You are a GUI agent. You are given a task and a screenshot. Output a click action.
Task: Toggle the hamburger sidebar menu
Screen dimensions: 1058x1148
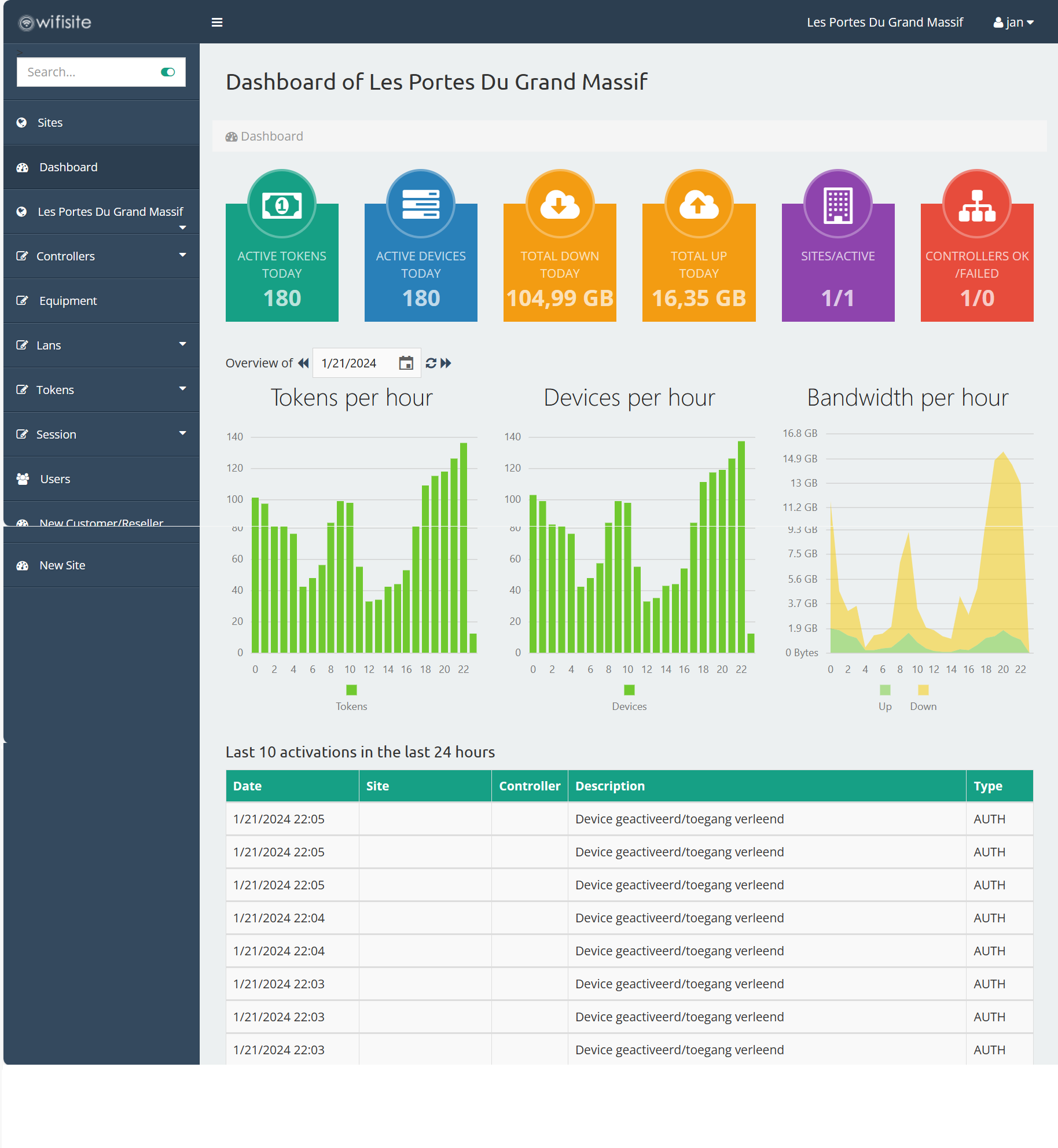(217, 22)
